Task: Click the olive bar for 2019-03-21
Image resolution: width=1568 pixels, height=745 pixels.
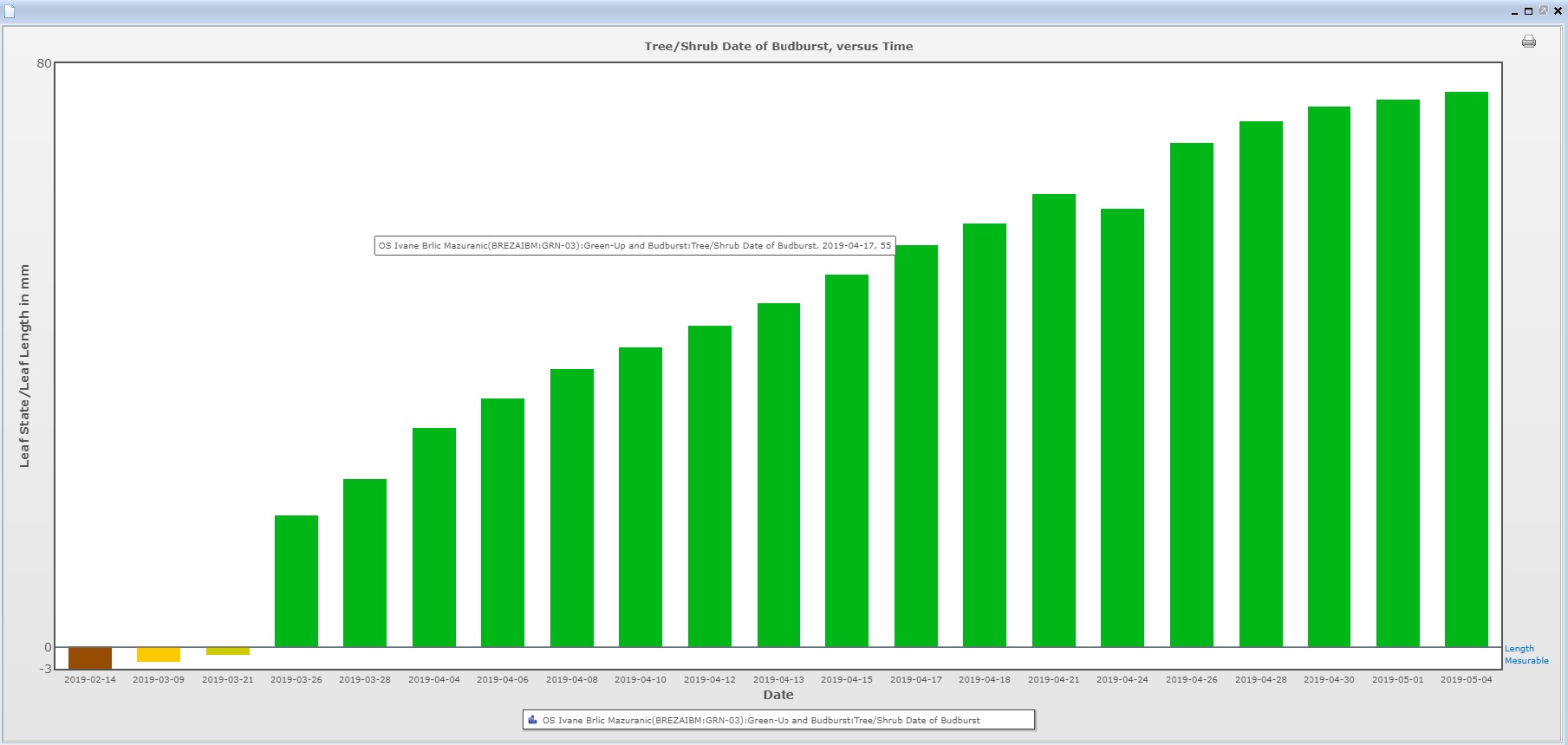Action: pyautogui.click(x=228, y=651)
